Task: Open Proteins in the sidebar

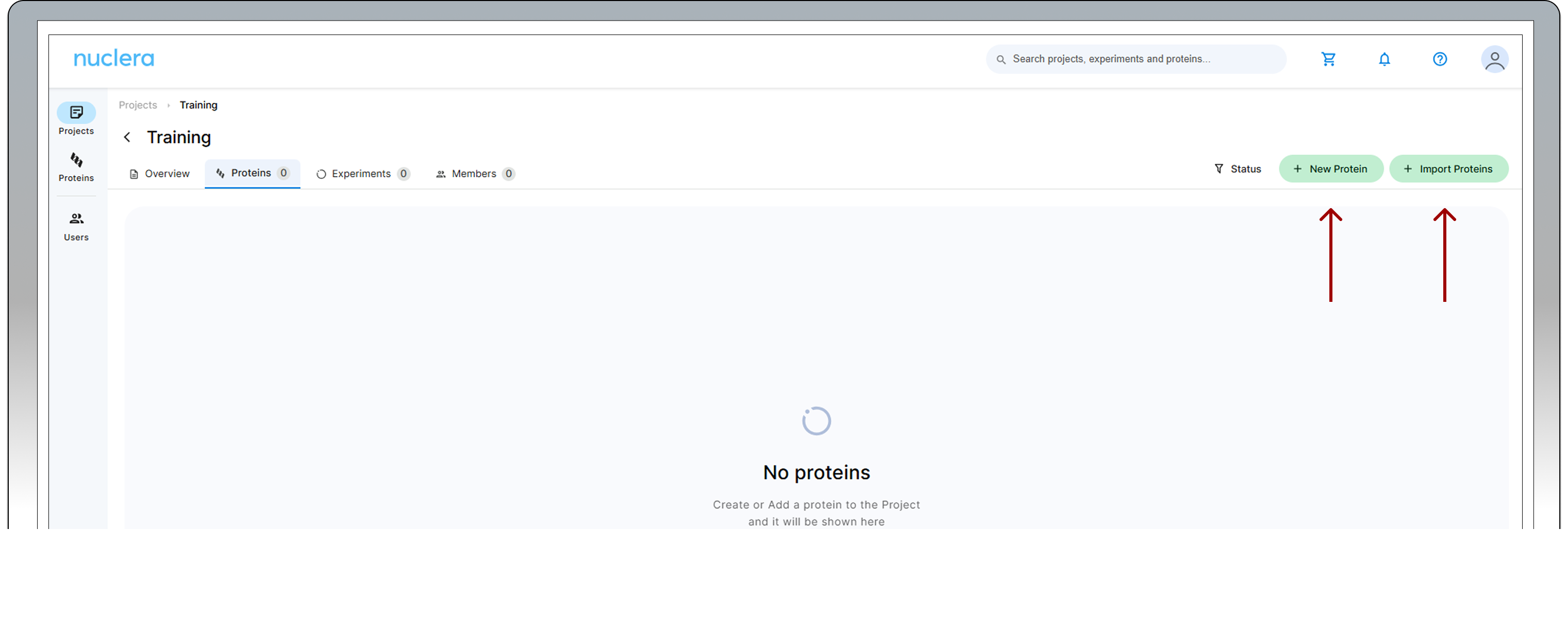Action: pos(76,167)
